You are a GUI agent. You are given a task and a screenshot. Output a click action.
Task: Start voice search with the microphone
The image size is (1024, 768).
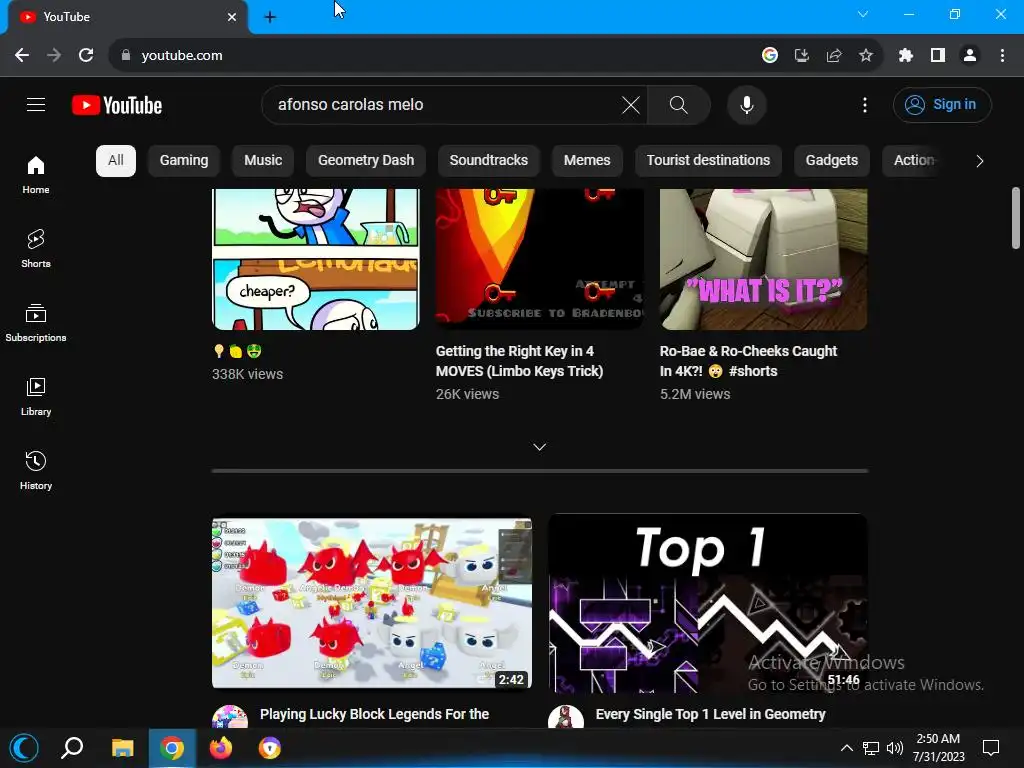[x=746, y=104]
